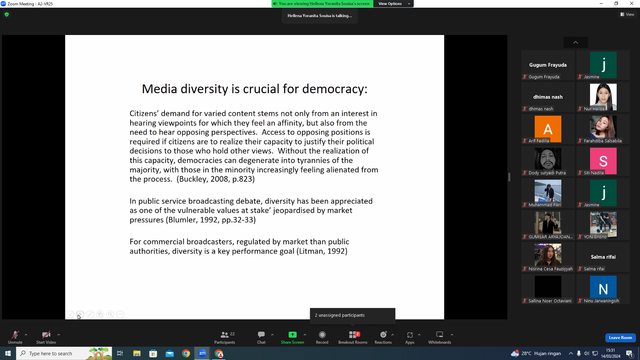640x360 pixels.
Task: Open the taskbar weather widget
Action: 536,353
